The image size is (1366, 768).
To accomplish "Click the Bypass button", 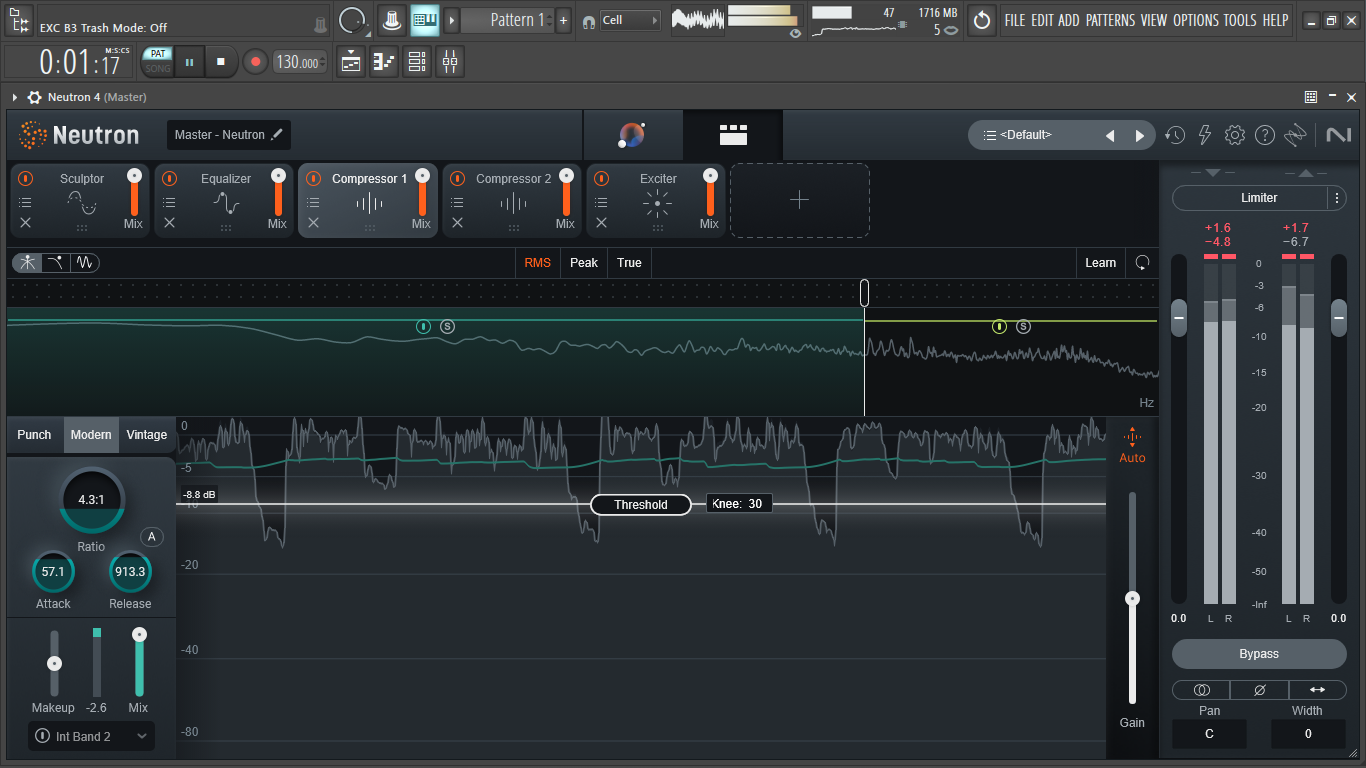I will (1259, 654).
